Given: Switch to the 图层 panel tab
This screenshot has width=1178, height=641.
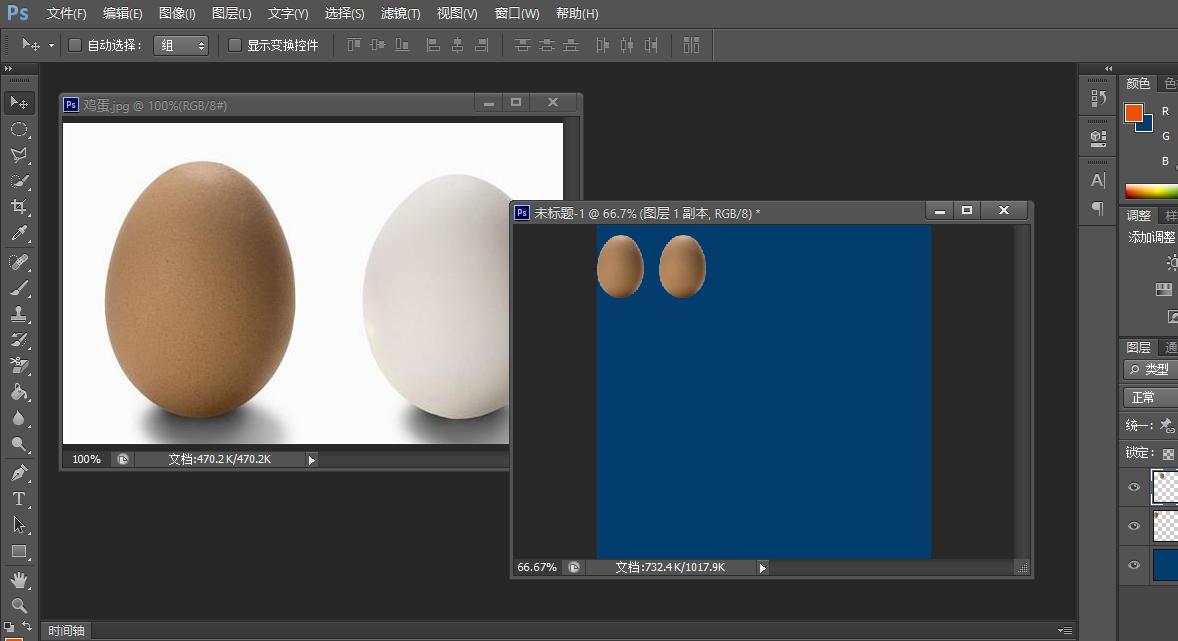Looking at the screenshot, I should (x=1138, y=347).
